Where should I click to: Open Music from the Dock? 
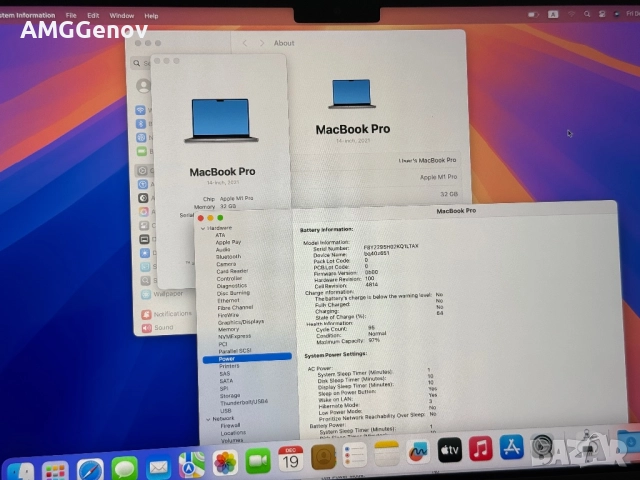pyautogui.click(x=481, y=448)
